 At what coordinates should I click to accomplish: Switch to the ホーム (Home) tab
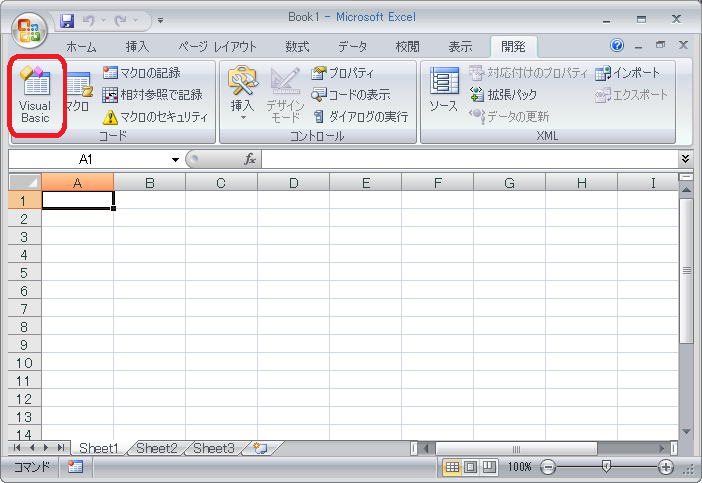(x=81, y=47)
